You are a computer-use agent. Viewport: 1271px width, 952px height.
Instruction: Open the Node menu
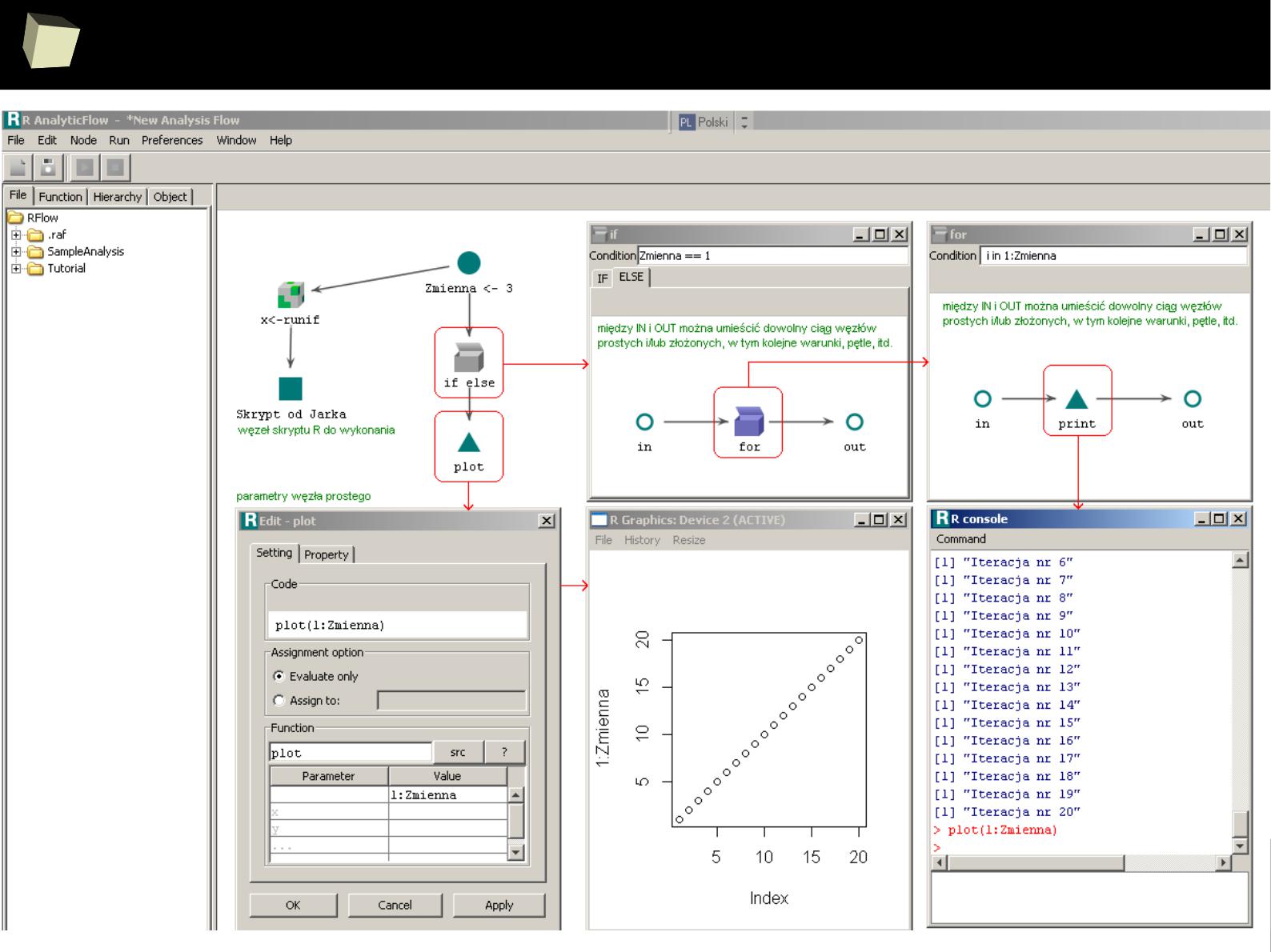(x=83, y=140)
